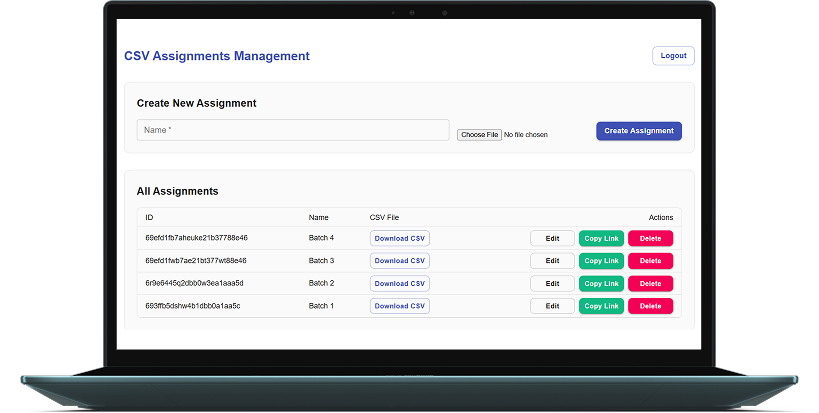Select the Batch 3 name cell

[x=321, y=260]
